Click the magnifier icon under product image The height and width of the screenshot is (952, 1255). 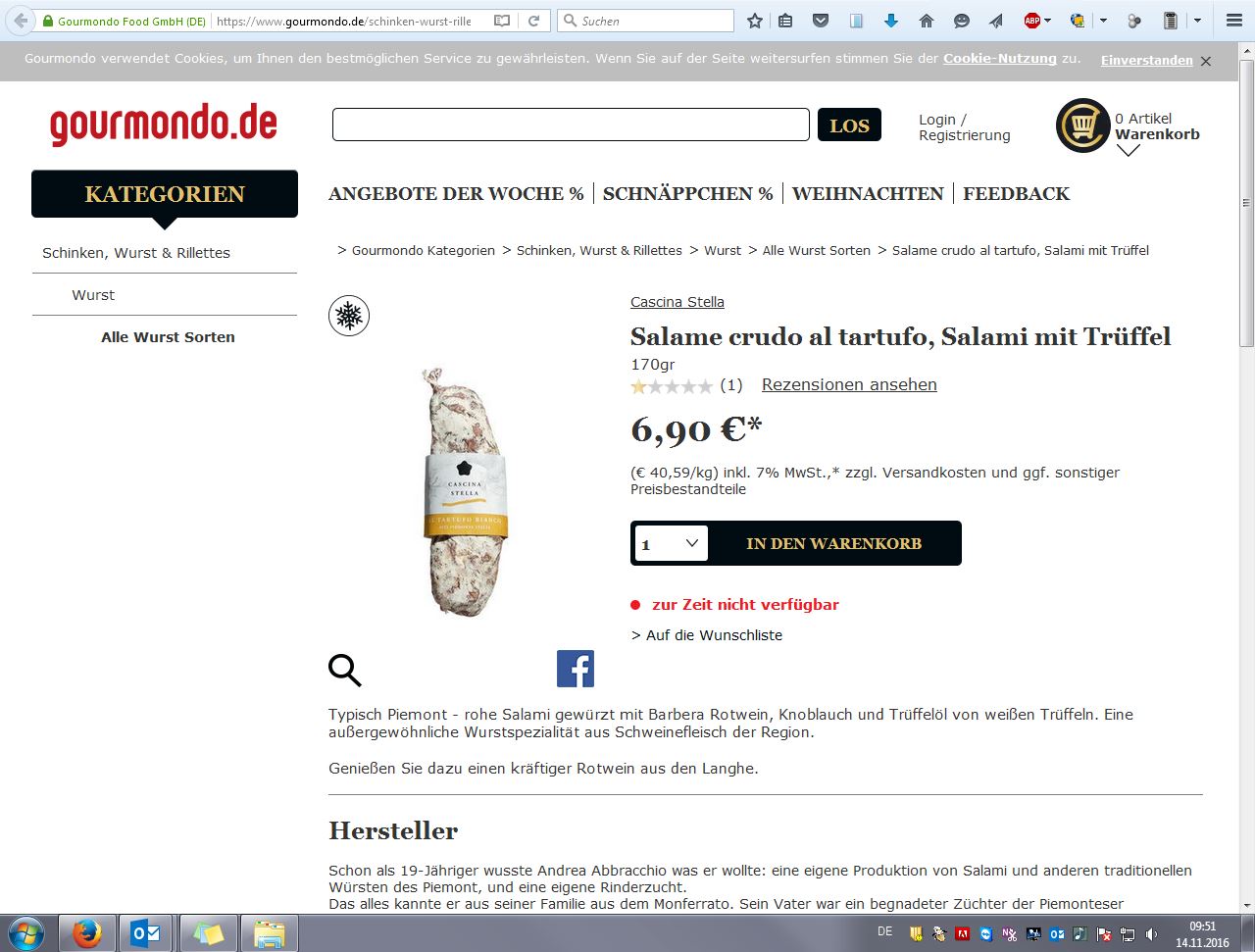pos(344,671)
